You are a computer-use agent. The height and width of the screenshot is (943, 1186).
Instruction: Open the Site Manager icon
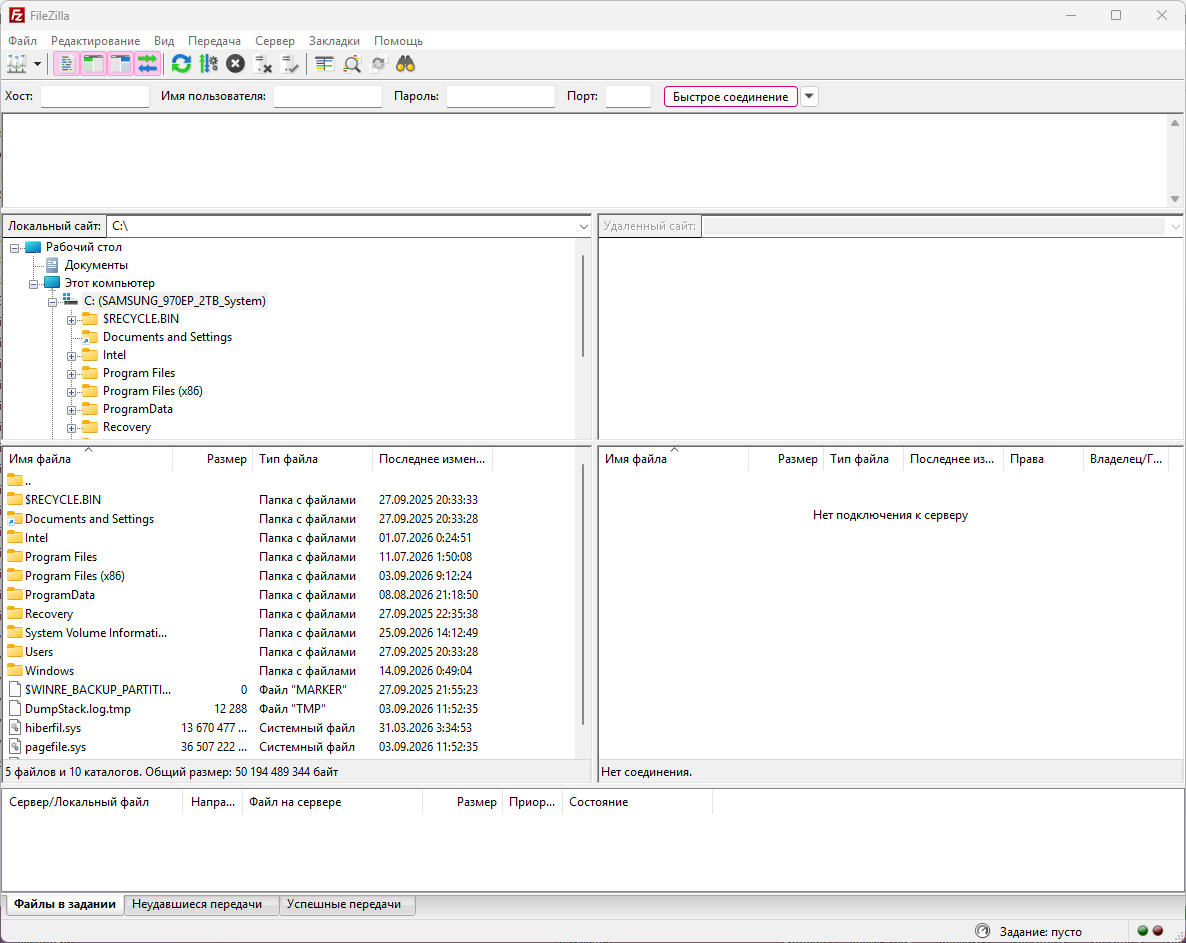17,64
